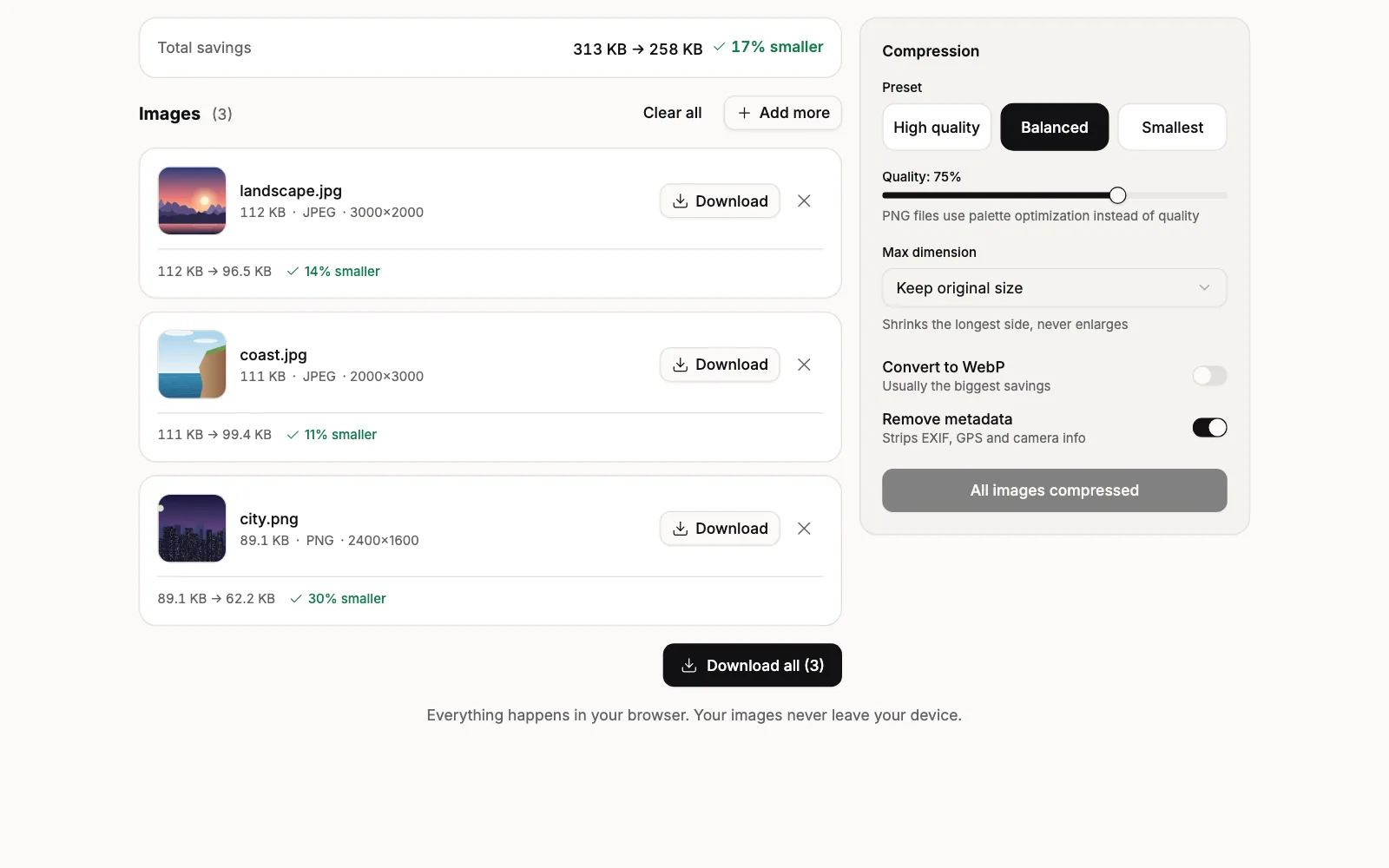This screenshot has width=1389, height=868.
Task: Click the coast.jpg file name
Action: [x=273, y=355]
